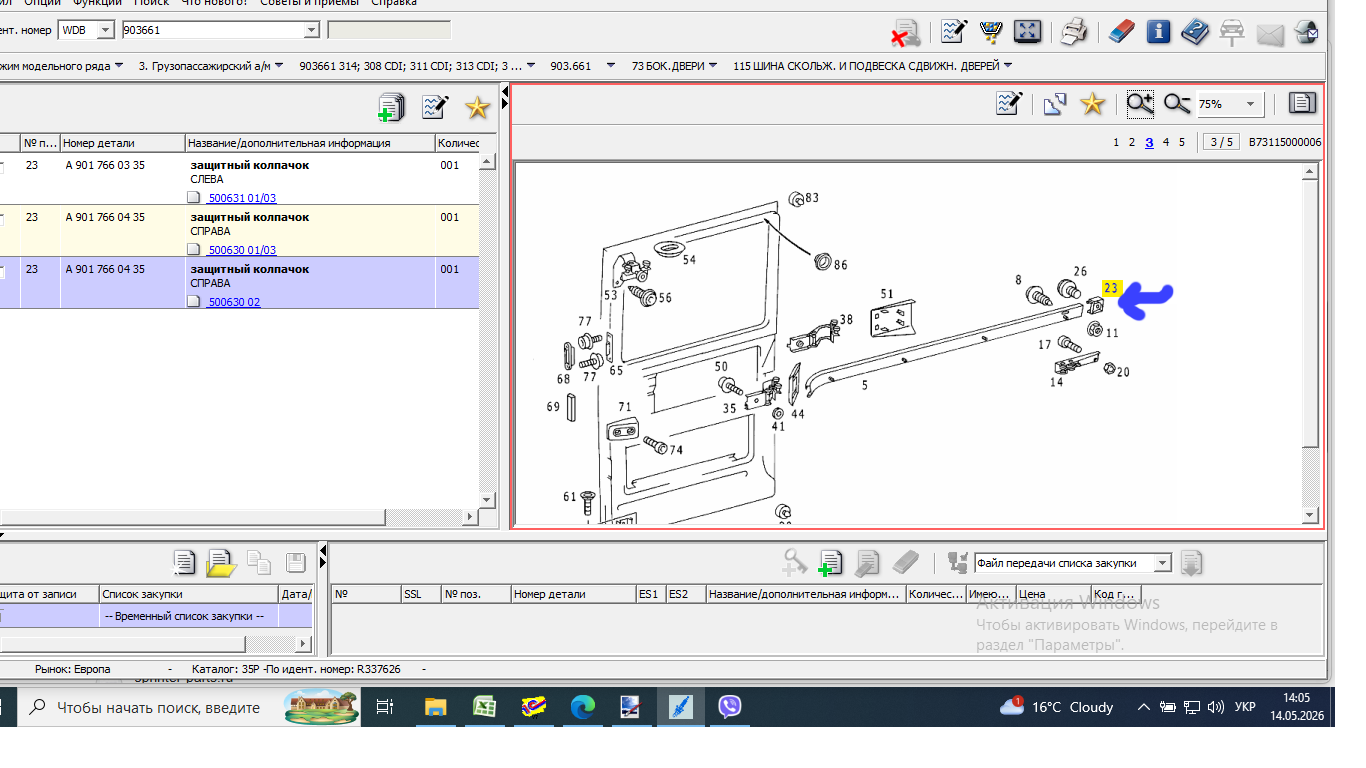The height and width of the screenshot is (768, 1366).
Task: Switch to full-screen view using the arrows icon
Action: [1027, 32]
